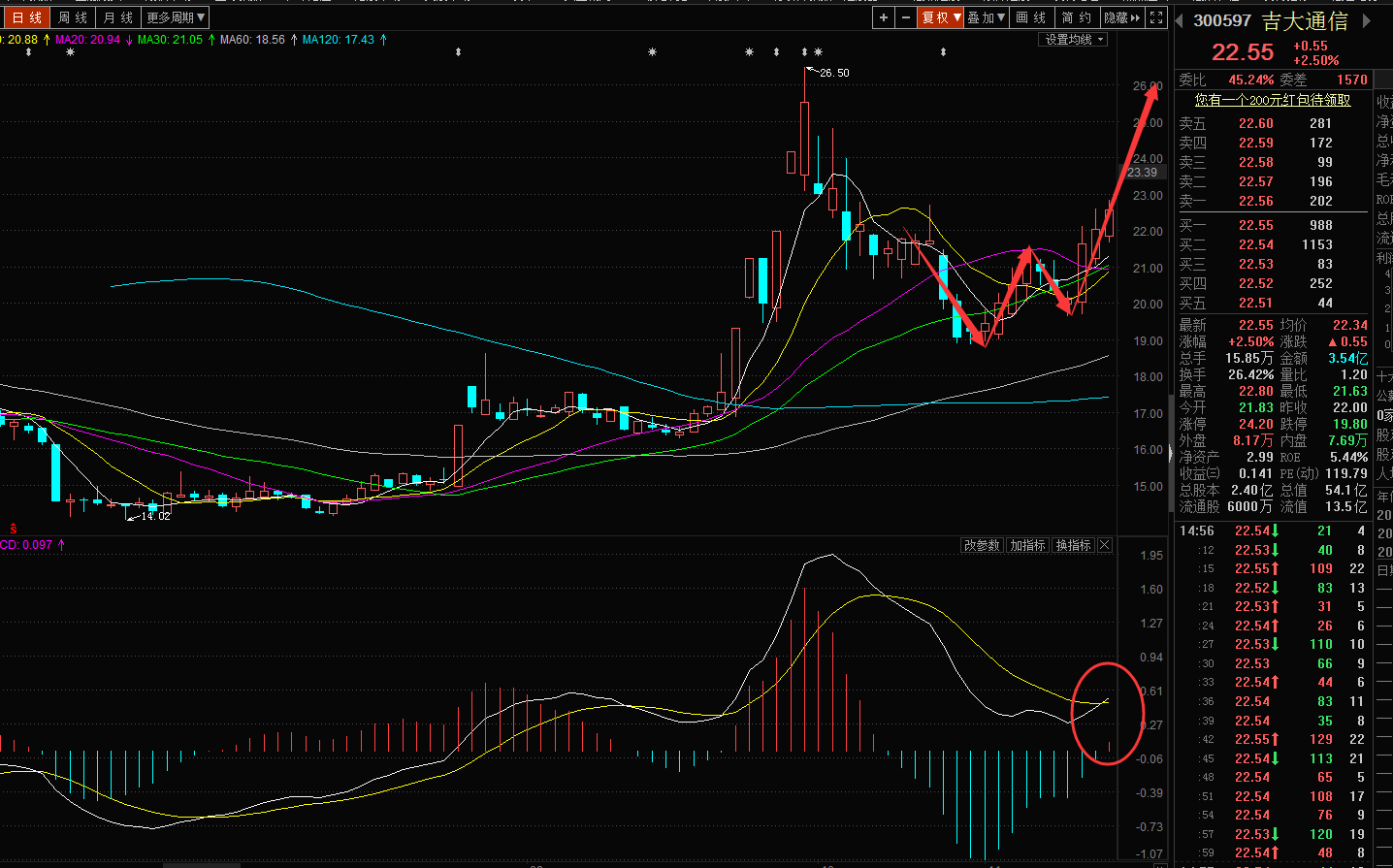Image resolution: width=1393 pixels, height=868 pixels.
Task: Toggle fullscreen chart view icon
Action: click(x=1155, y=17)
